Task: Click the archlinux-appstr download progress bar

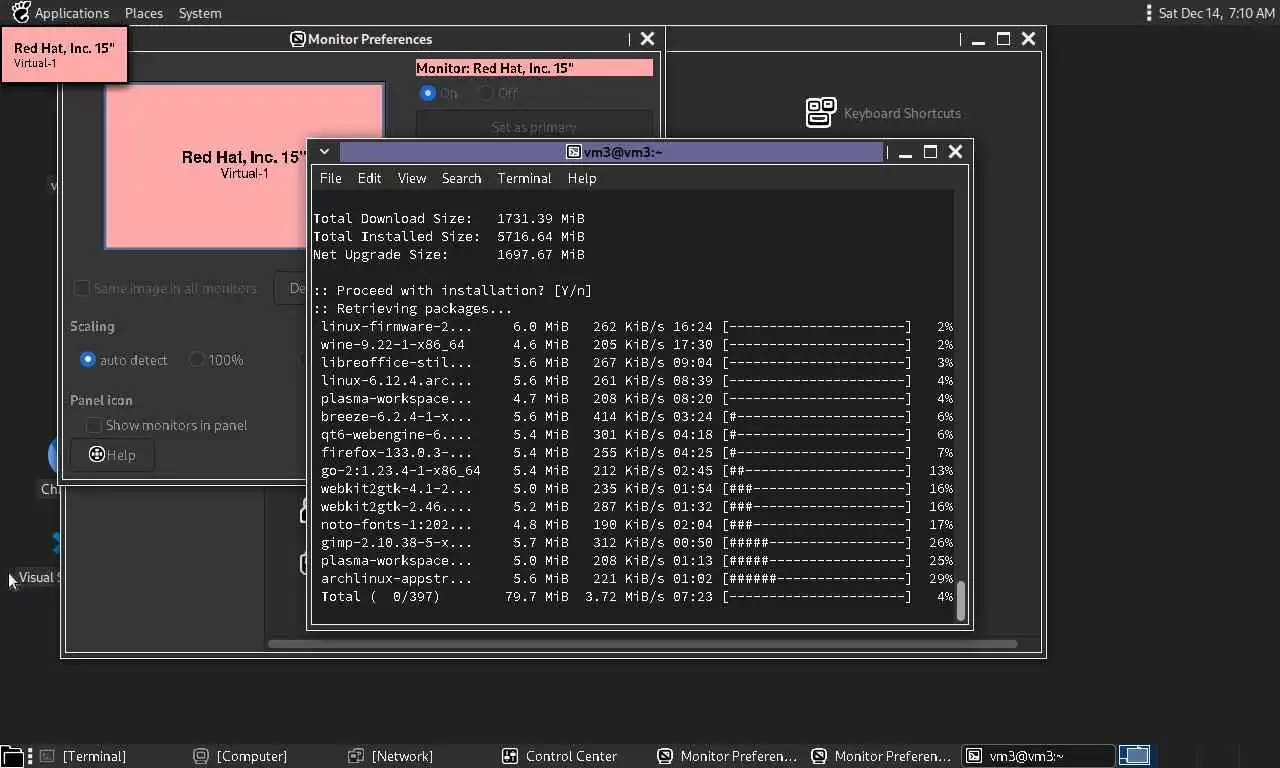Action: click(x=816, y=578)
